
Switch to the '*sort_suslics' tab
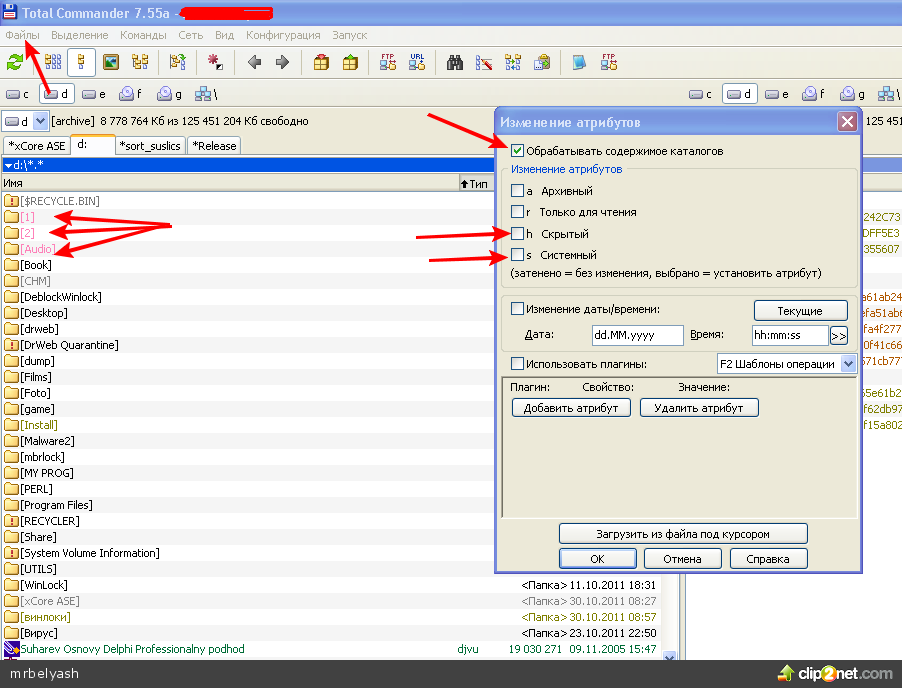coord(150,146)
